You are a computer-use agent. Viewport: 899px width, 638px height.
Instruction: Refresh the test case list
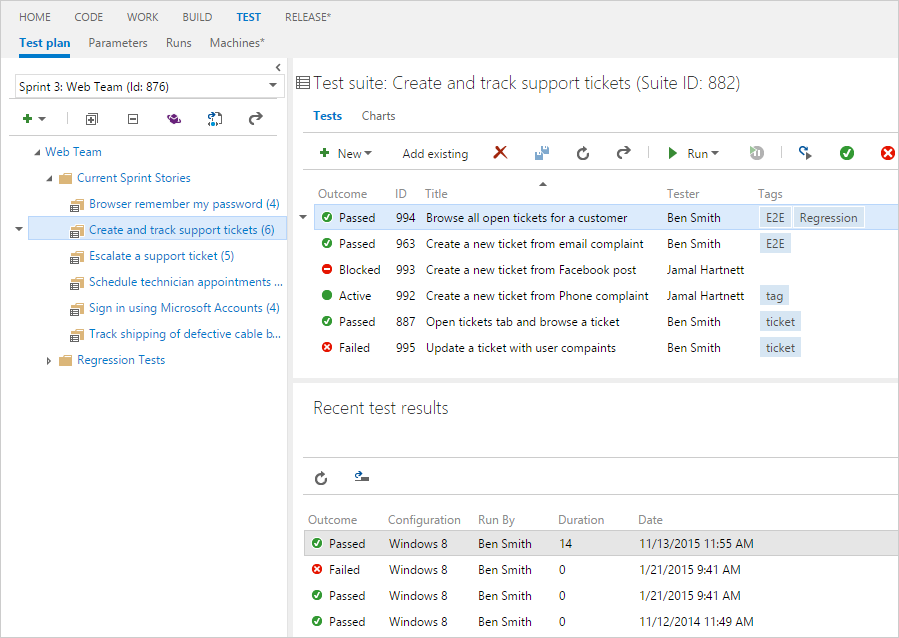pyautogui.click(x=583, y=153)
